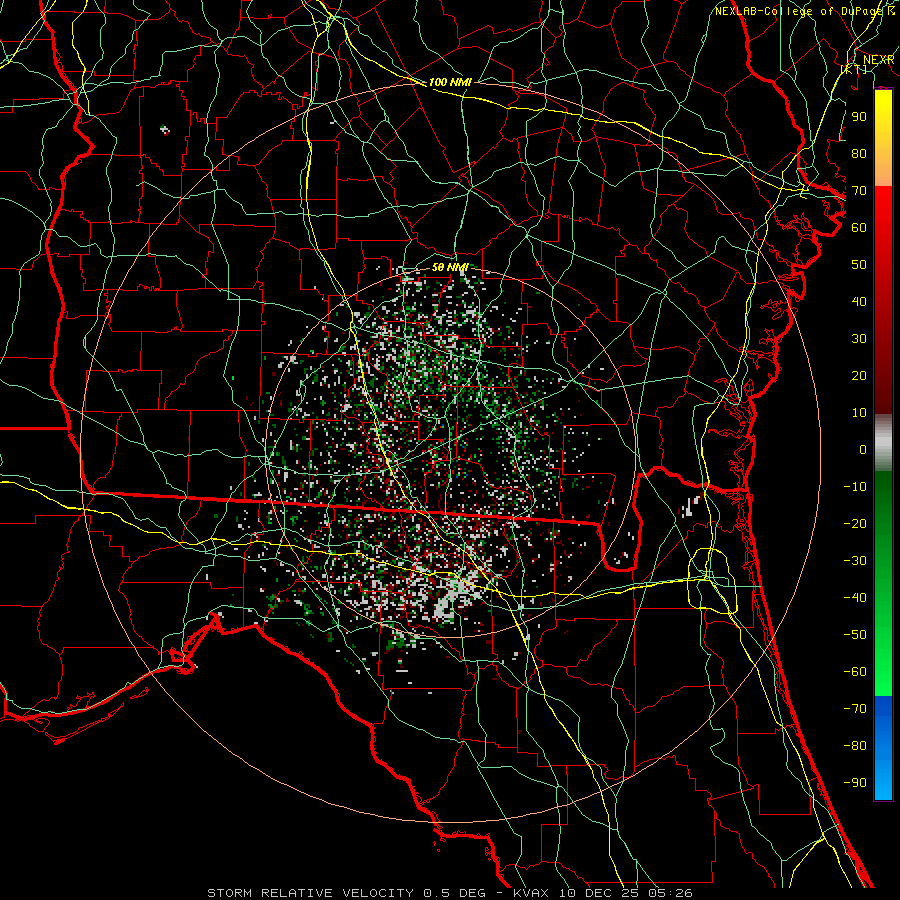This screenshot has height=900, width=900.
Task: Select the positive 30 scale value
Action: click(859, 339)
